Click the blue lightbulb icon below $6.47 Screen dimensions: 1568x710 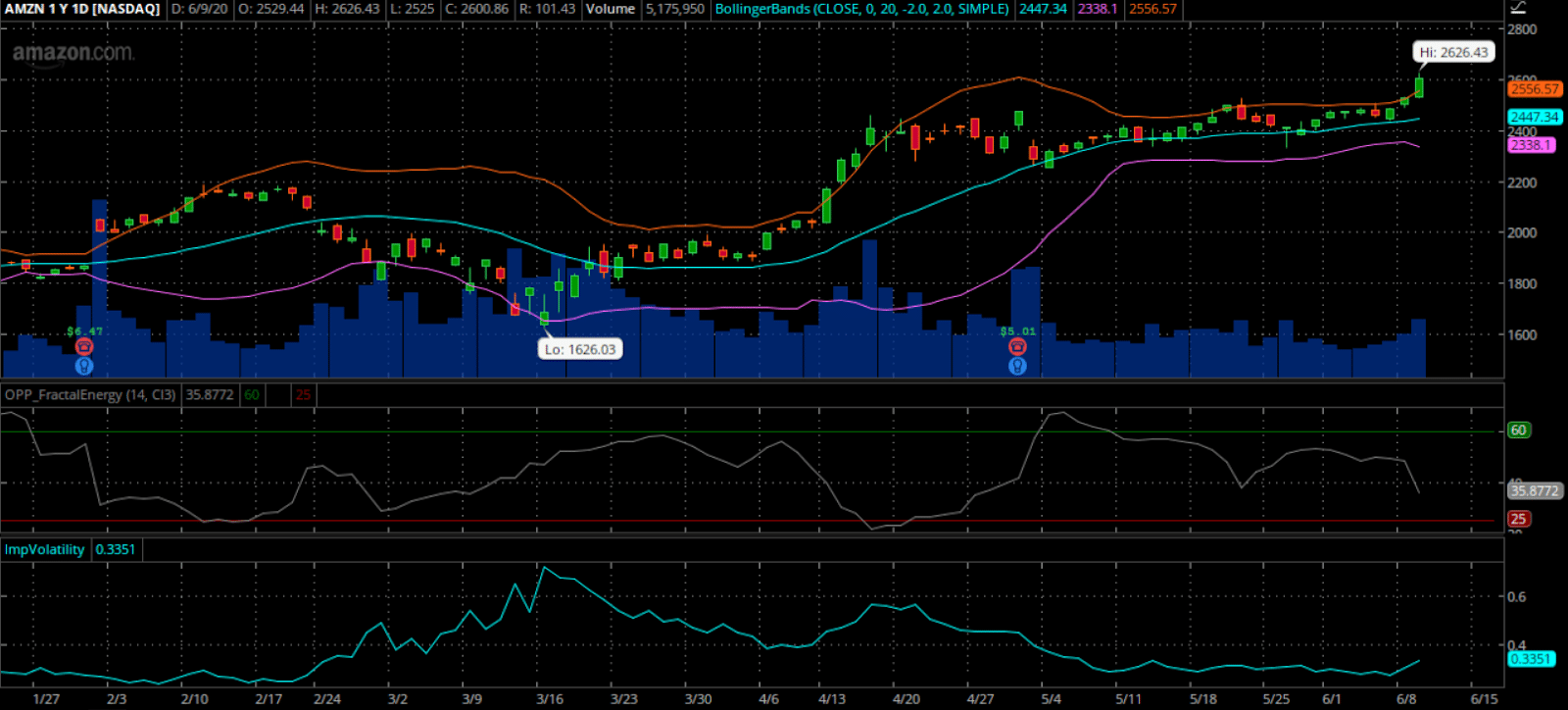pyautogui.click(x=84, y=366)
